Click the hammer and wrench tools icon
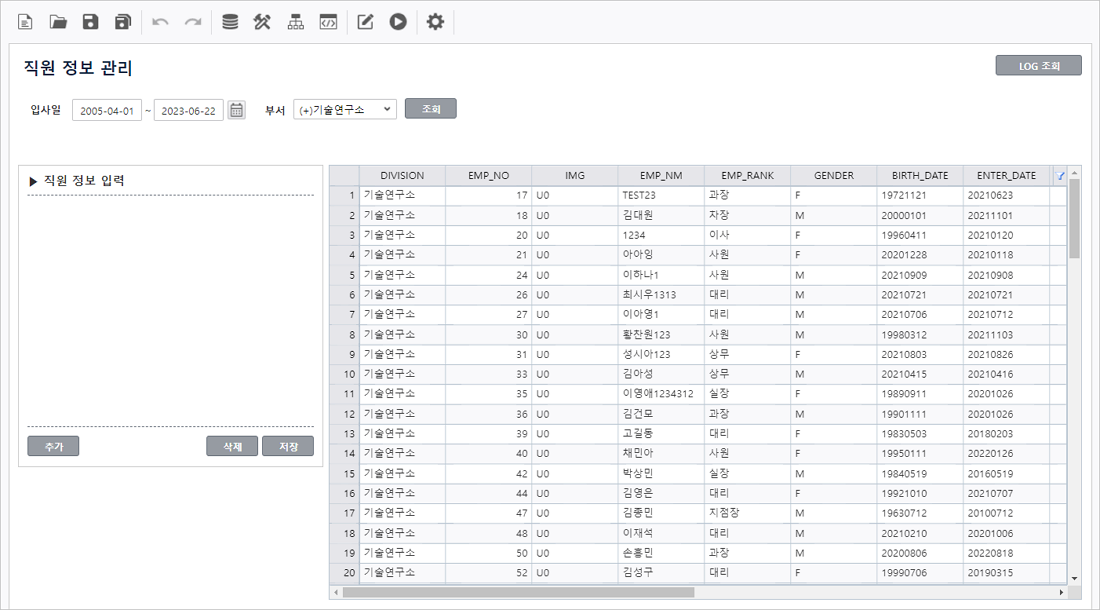Image resolution: width=1100 pixels, height=610 pixels. 263,22
